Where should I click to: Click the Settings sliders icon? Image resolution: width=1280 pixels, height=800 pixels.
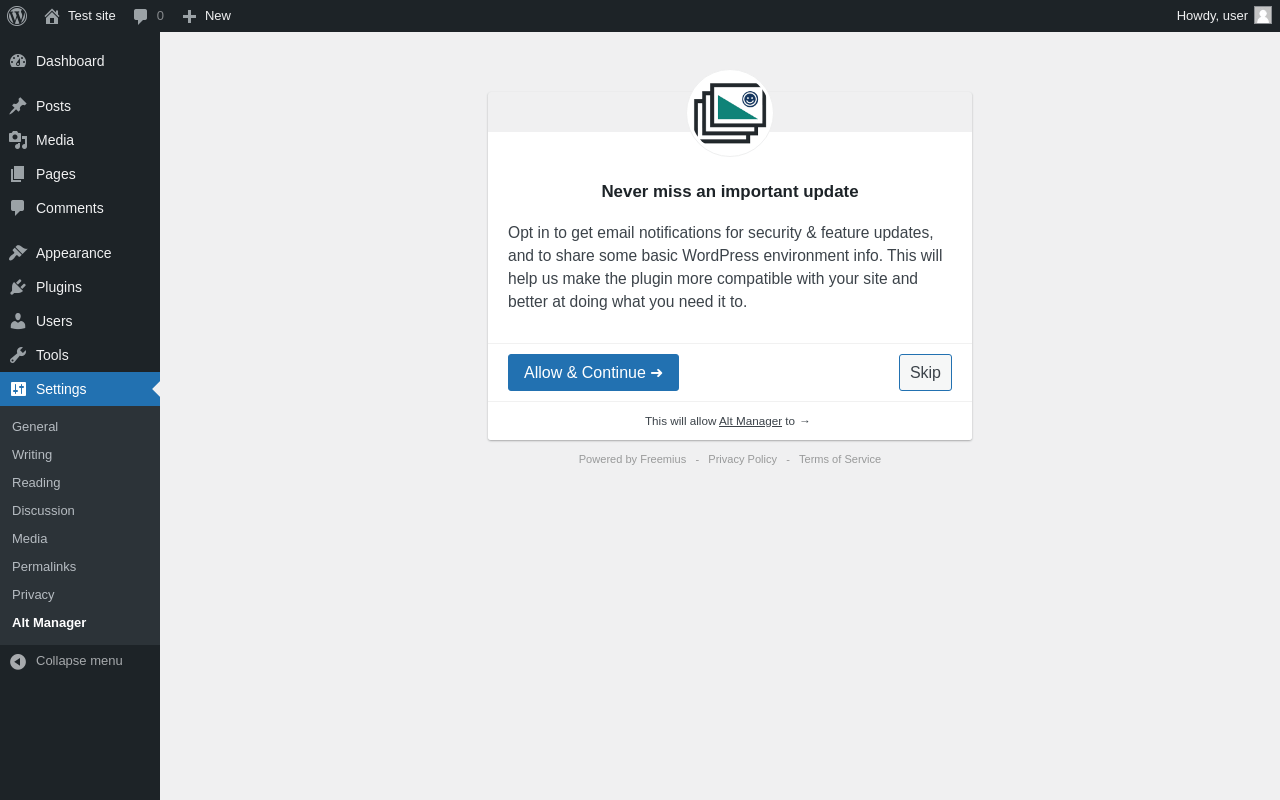18,389
